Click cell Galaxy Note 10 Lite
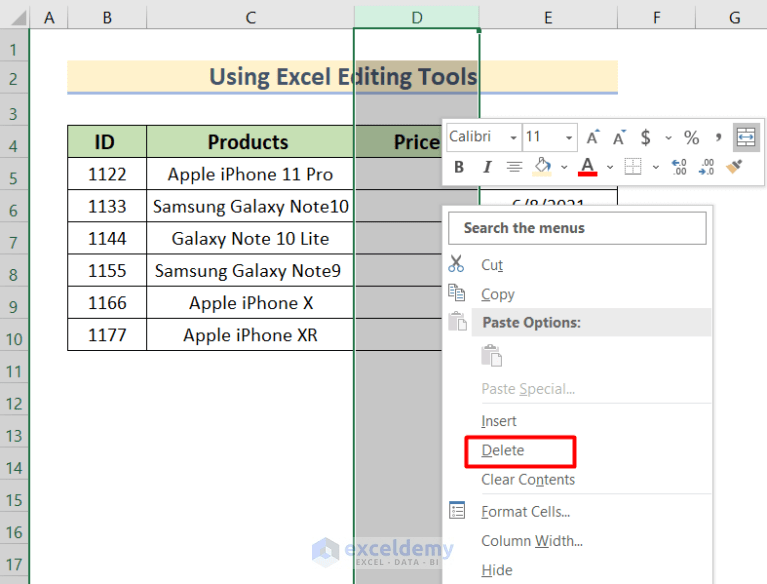The width and height of the screenshot is (767, 584). [250, 239]
